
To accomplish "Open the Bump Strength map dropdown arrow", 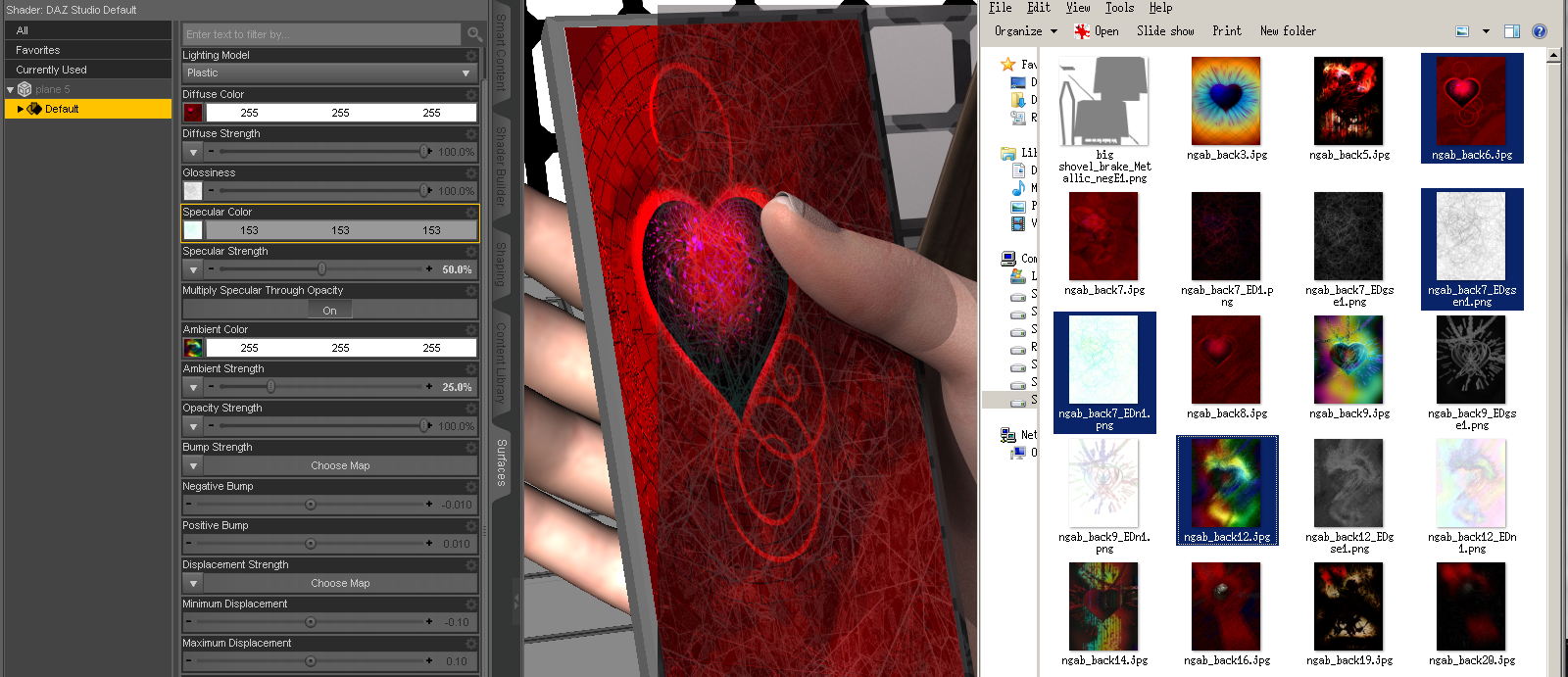I will (x=193, y=465).
